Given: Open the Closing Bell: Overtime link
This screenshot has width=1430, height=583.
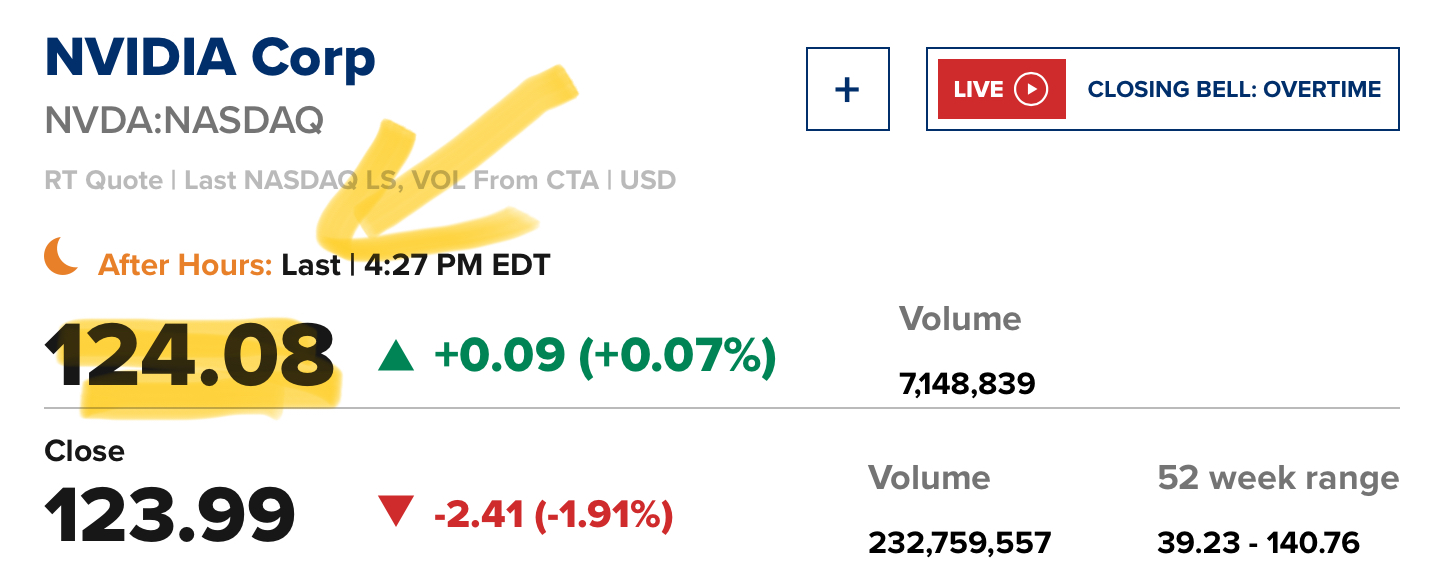Looking at the screenshot, I should click(1234, 89).
